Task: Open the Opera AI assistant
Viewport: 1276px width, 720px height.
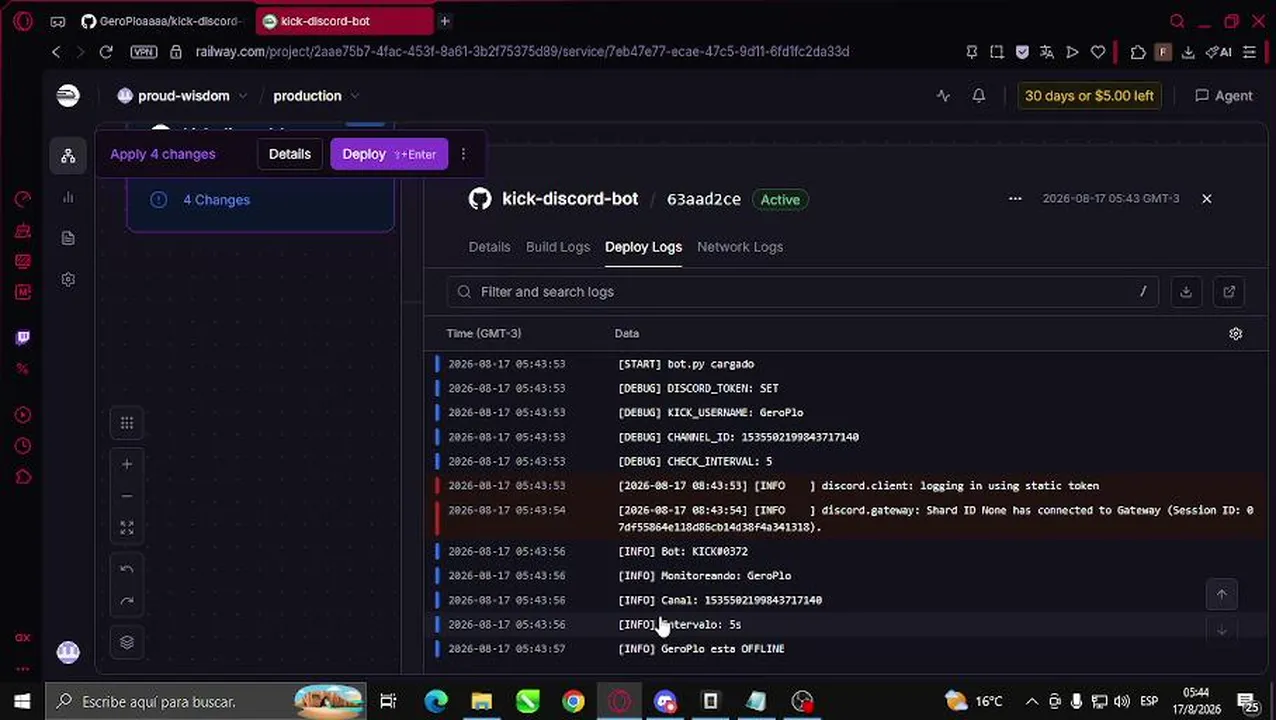Action: click(x=1219, y=52)
